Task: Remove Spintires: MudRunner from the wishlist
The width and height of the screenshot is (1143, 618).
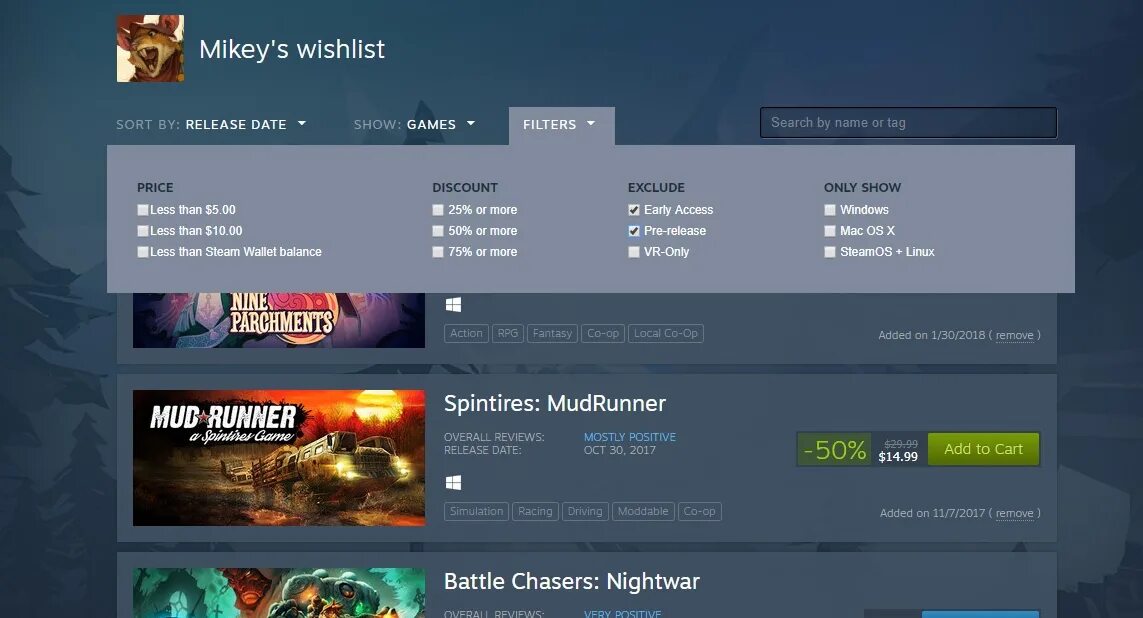Action: [1015, 513]
